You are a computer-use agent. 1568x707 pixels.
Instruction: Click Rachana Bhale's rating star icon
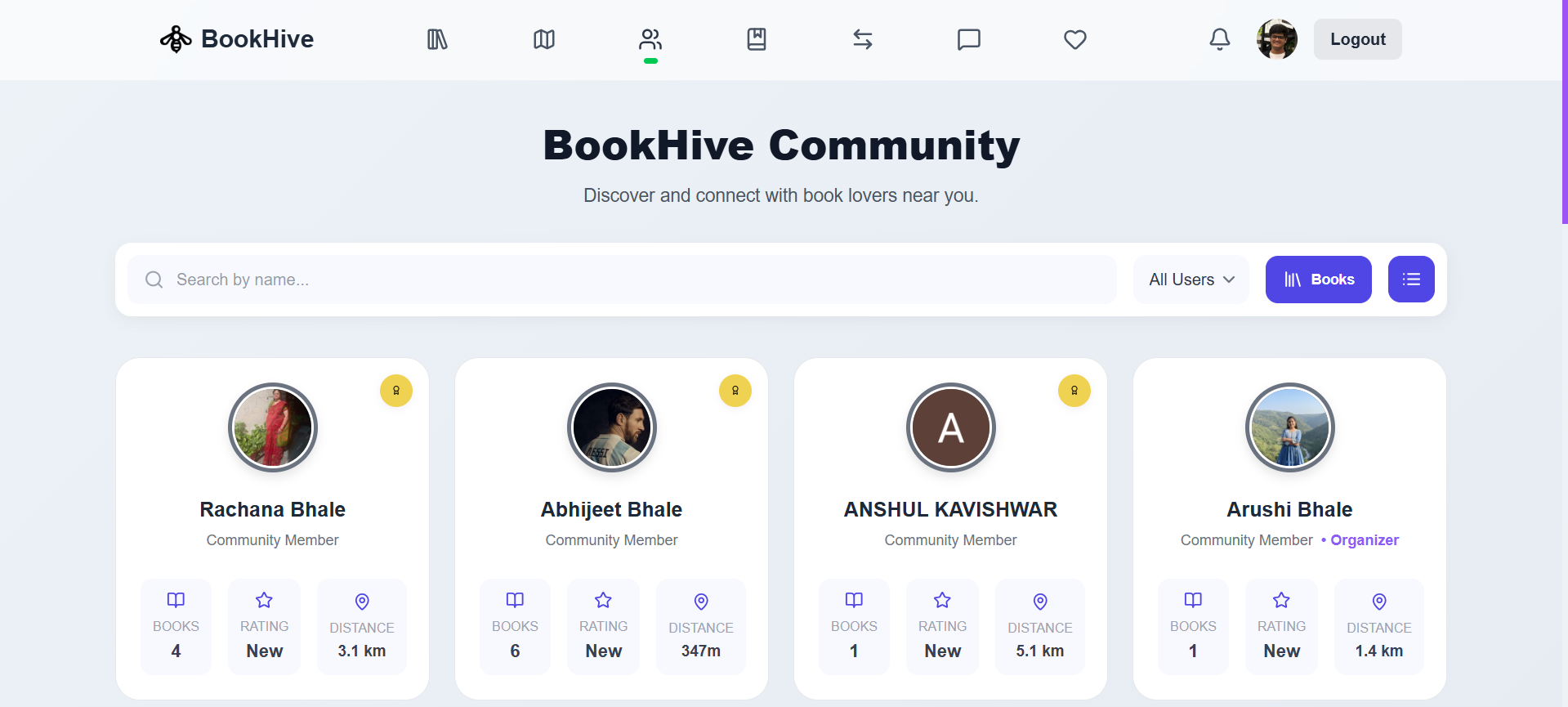(264, 600)
